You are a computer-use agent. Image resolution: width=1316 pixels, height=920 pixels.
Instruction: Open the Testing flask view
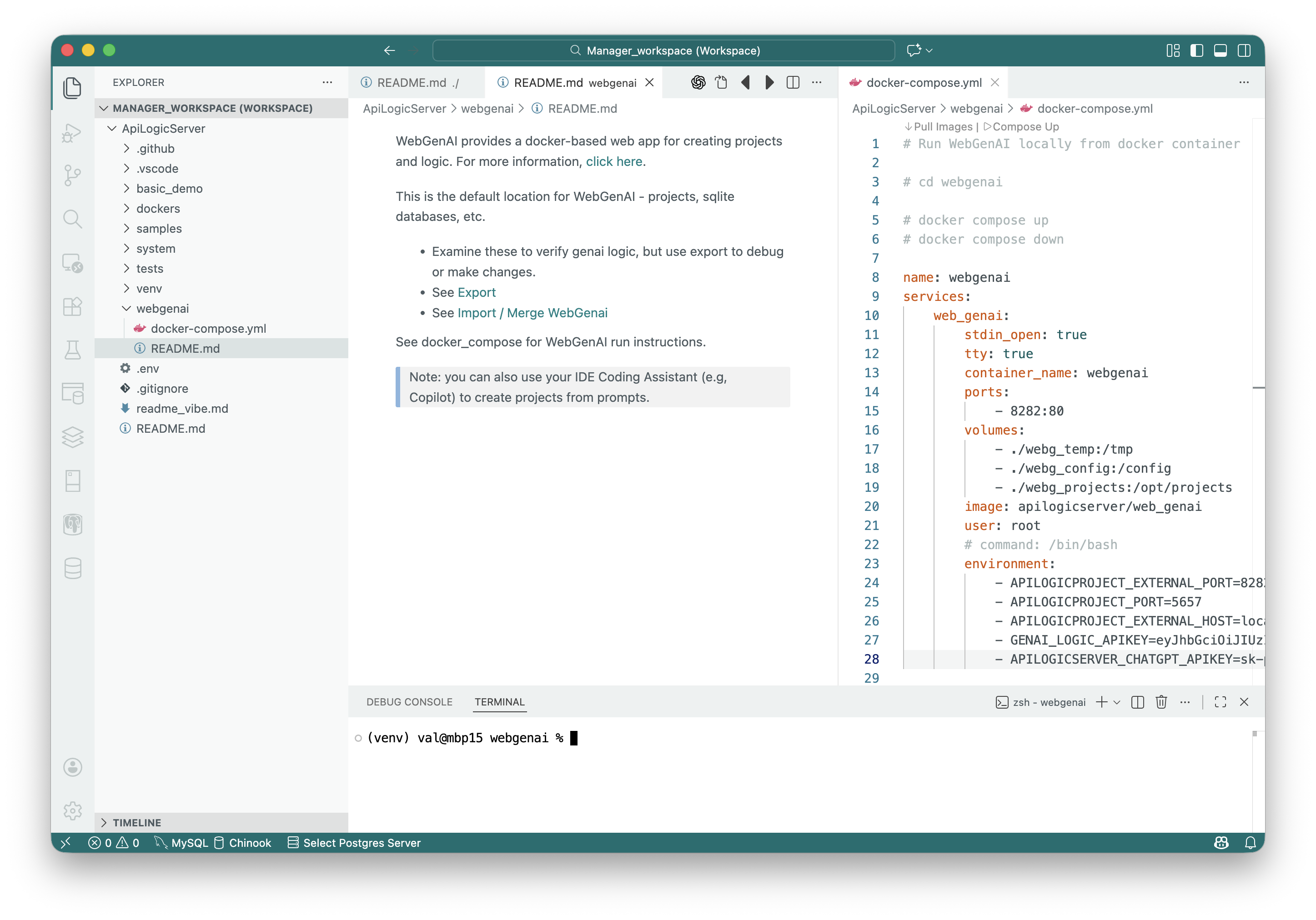coord(72,350)
